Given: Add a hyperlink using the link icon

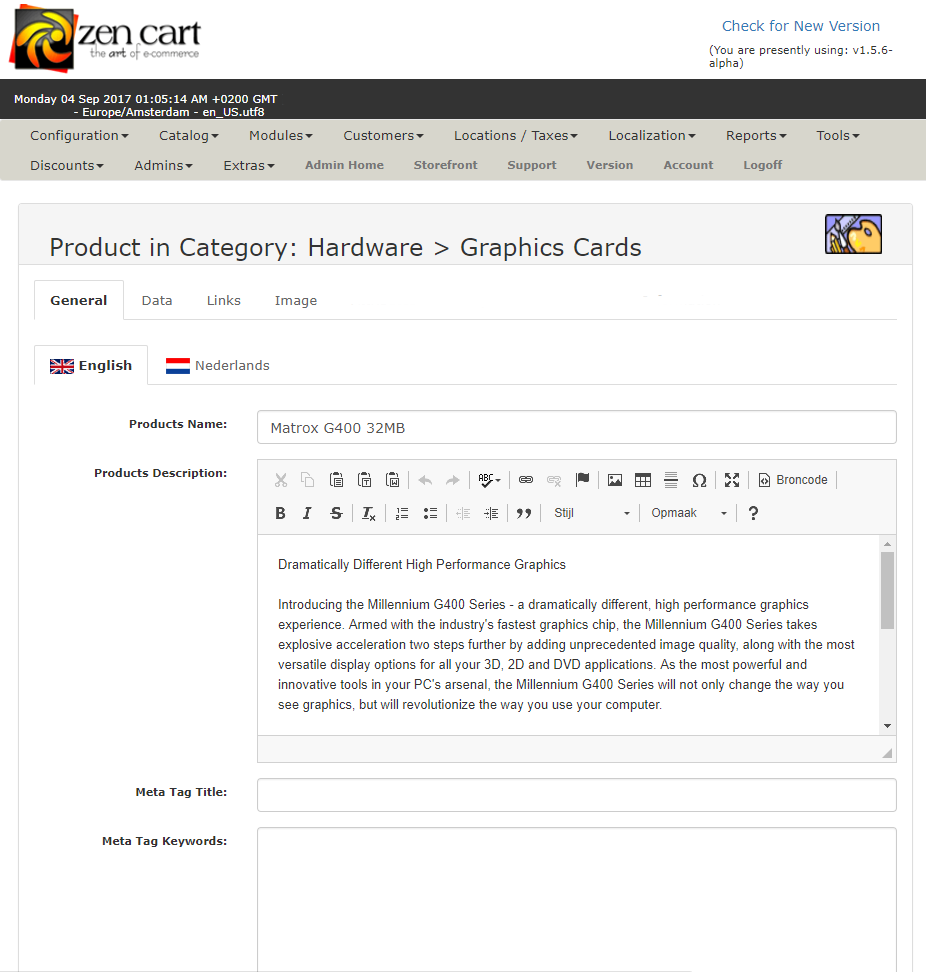Looking at the screenshot, I should [x=526, y=480].
